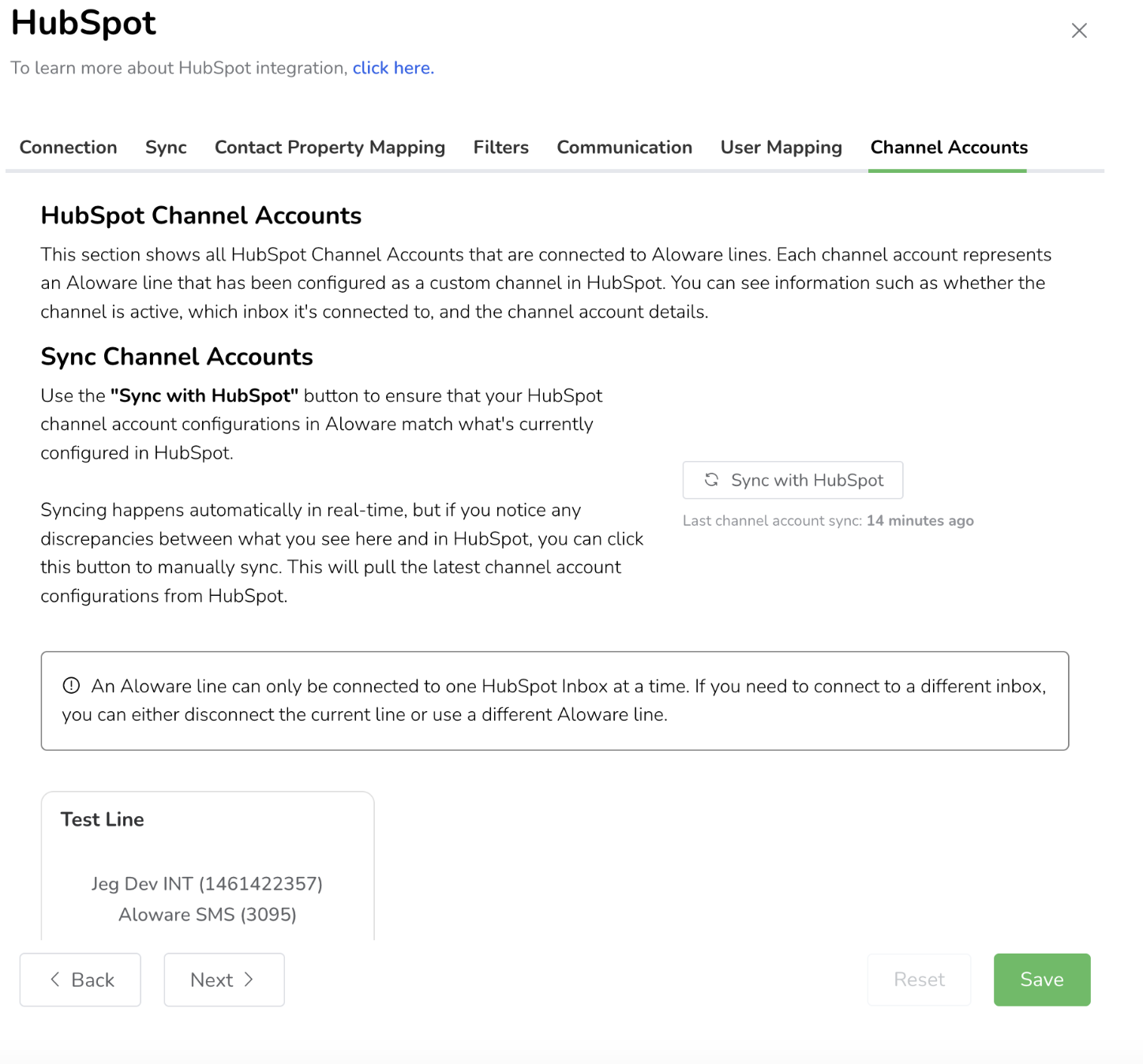Click the HubSpot dialog title

pos(84,23)
